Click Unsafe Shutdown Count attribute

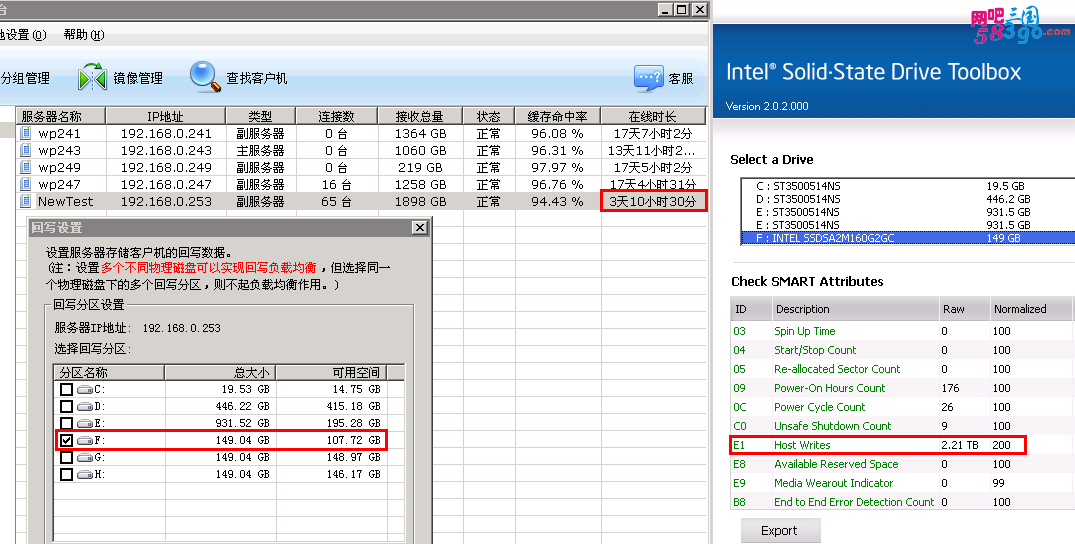pos(832,426)
